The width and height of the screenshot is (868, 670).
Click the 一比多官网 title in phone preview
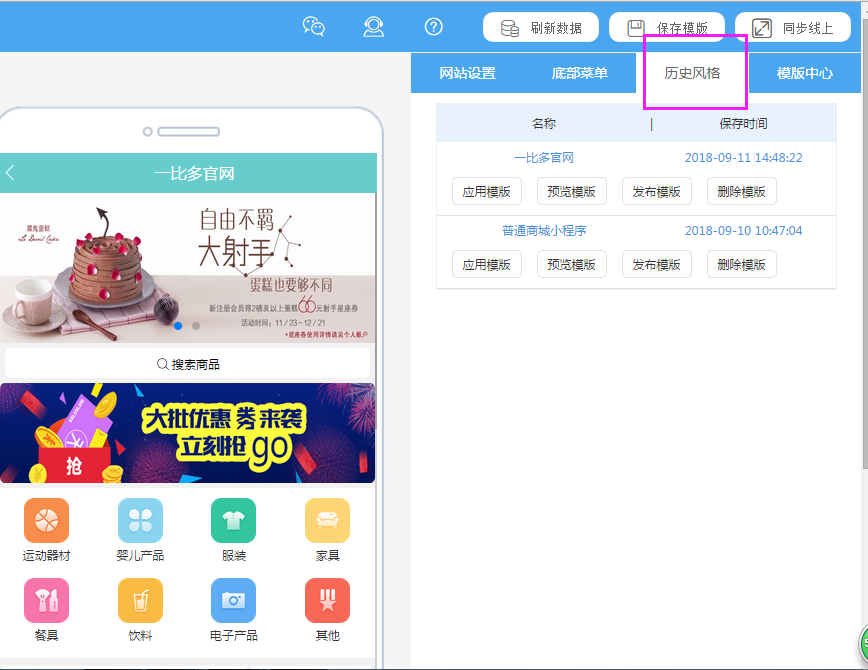194,173
